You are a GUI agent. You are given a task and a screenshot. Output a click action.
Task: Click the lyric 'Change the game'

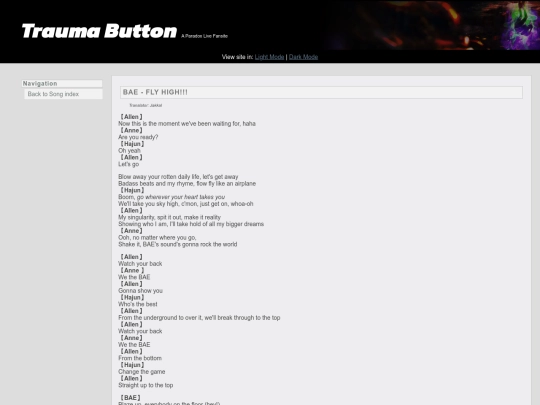pos(142,372)
